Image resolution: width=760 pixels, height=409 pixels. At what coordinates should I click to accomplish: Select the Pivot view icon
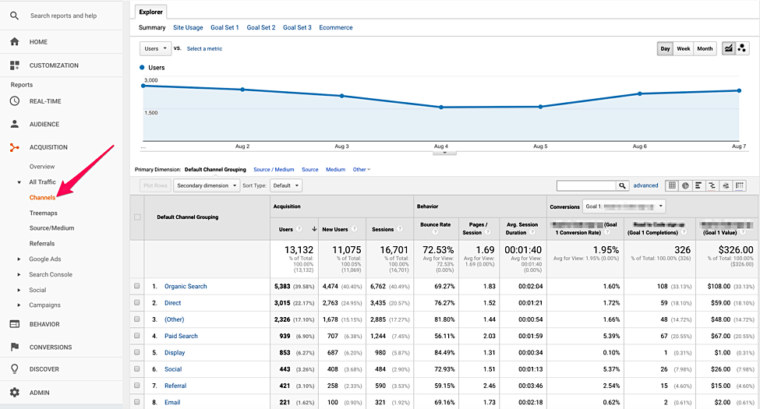[x=739, y=186]
